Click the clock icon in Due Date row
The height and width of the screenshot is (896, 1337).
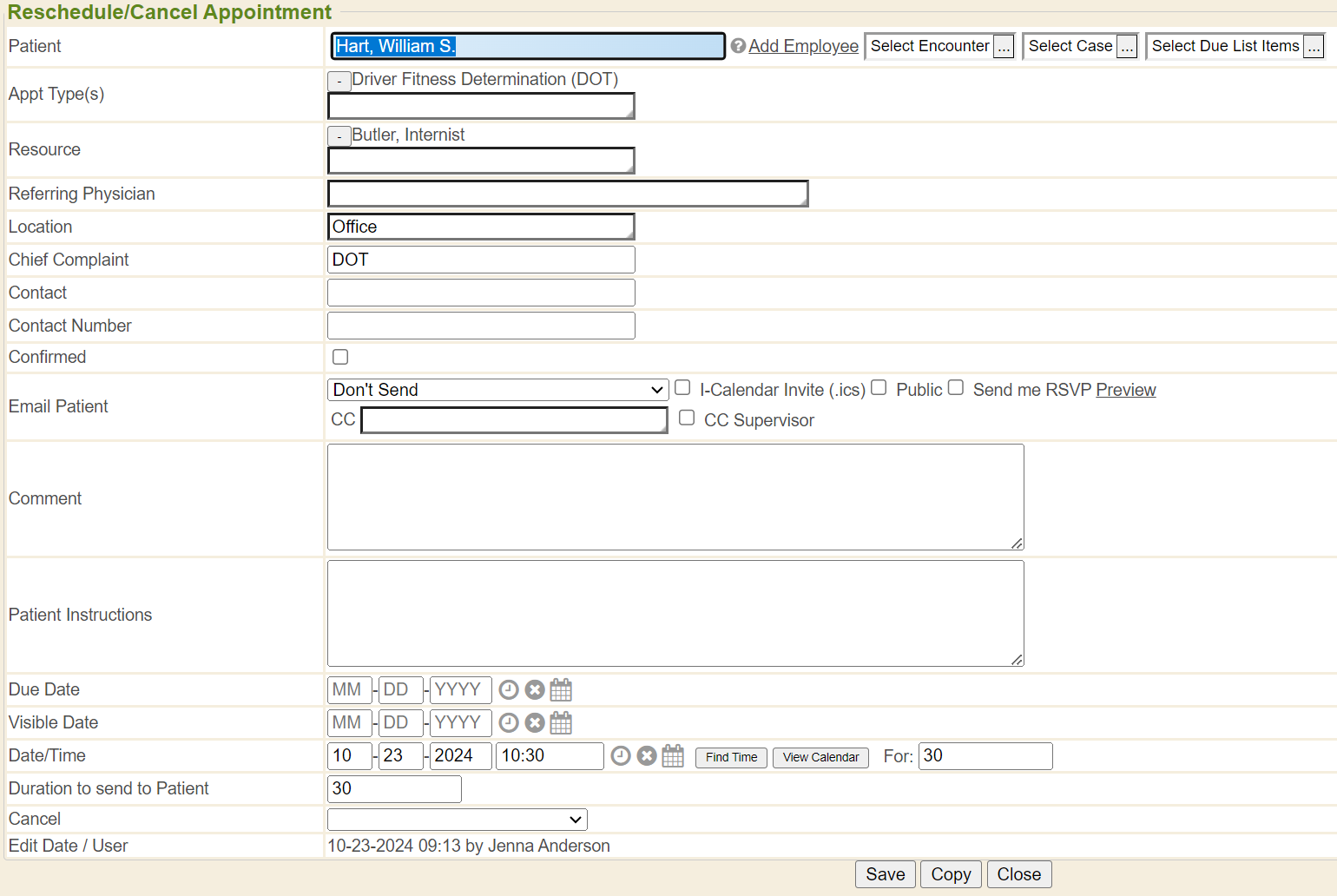click(x=509, y=690)
